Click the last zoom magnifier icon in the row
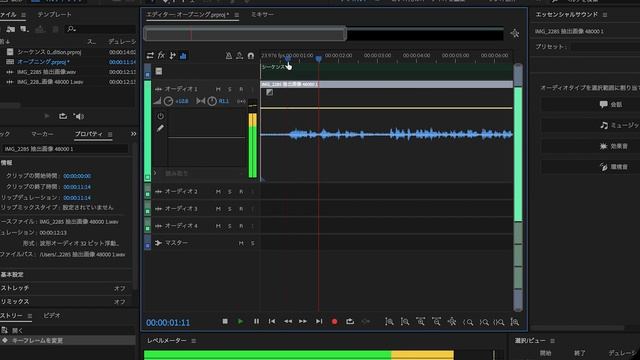The image size is (640, 360). tap(515, 322)
